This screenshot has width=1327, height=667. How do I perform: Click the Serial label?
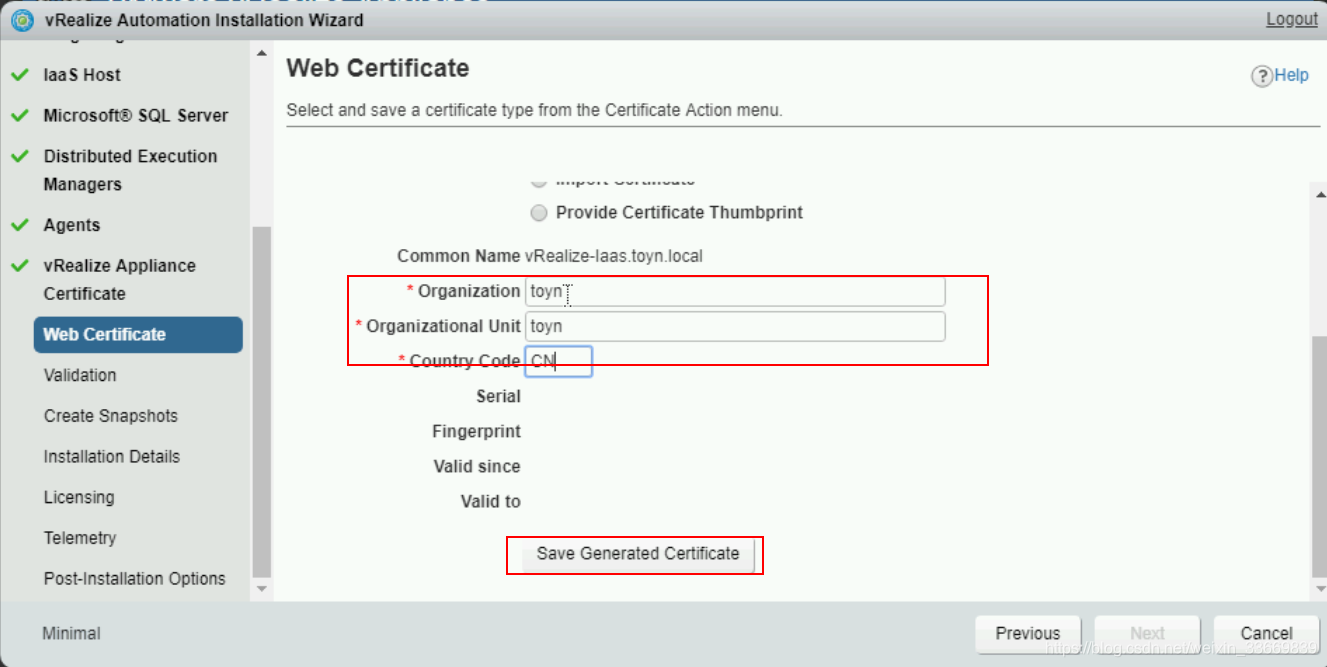point(498,397)
